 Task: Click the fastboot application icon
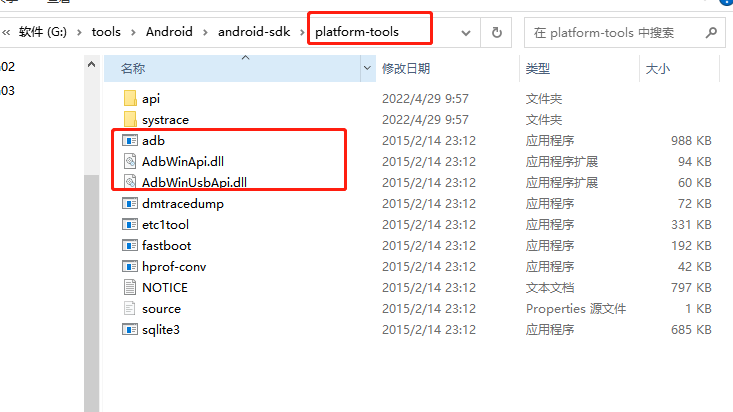[x=129, y=246]
